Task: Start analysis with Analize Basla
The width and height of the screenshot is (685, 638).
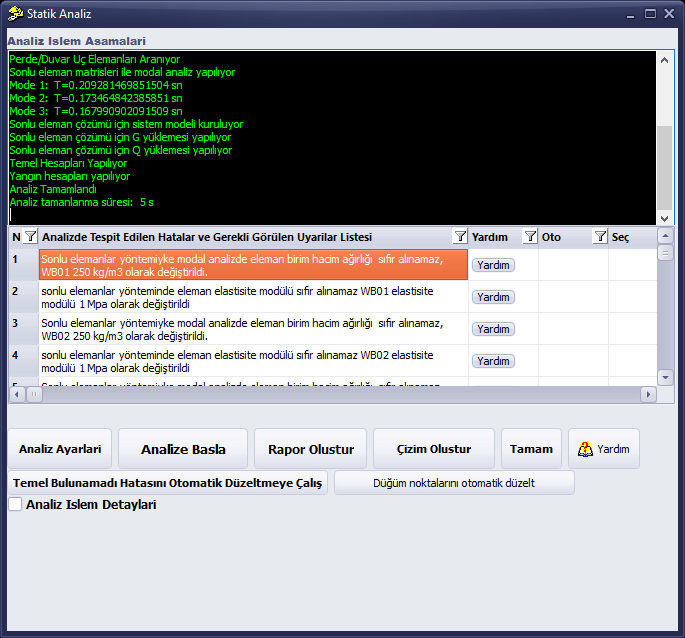Action: [x=183, y=449]
